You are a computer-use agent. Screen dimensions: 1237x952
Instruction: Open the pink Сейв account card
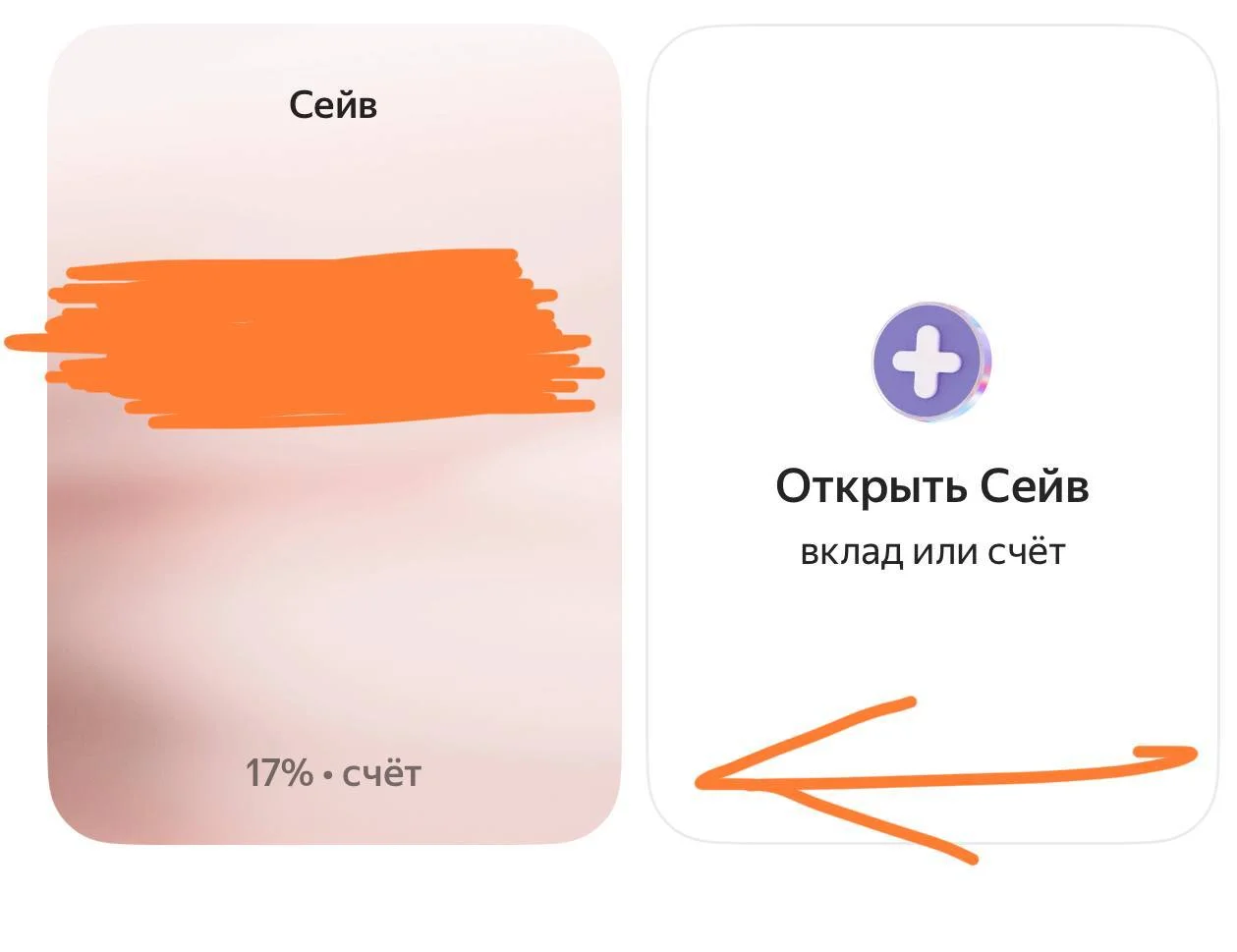pos(334,434)
